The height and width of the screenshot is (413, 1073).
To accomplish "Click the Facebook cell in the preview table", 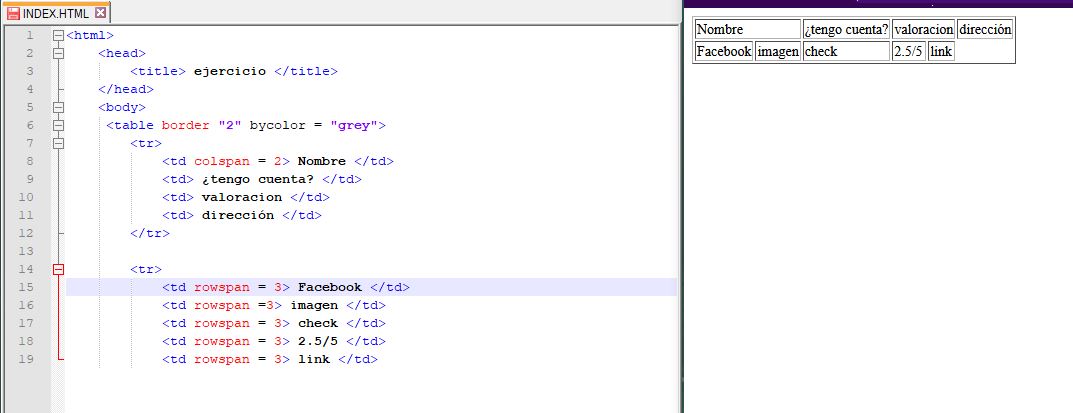I will [x=723, y=52].
